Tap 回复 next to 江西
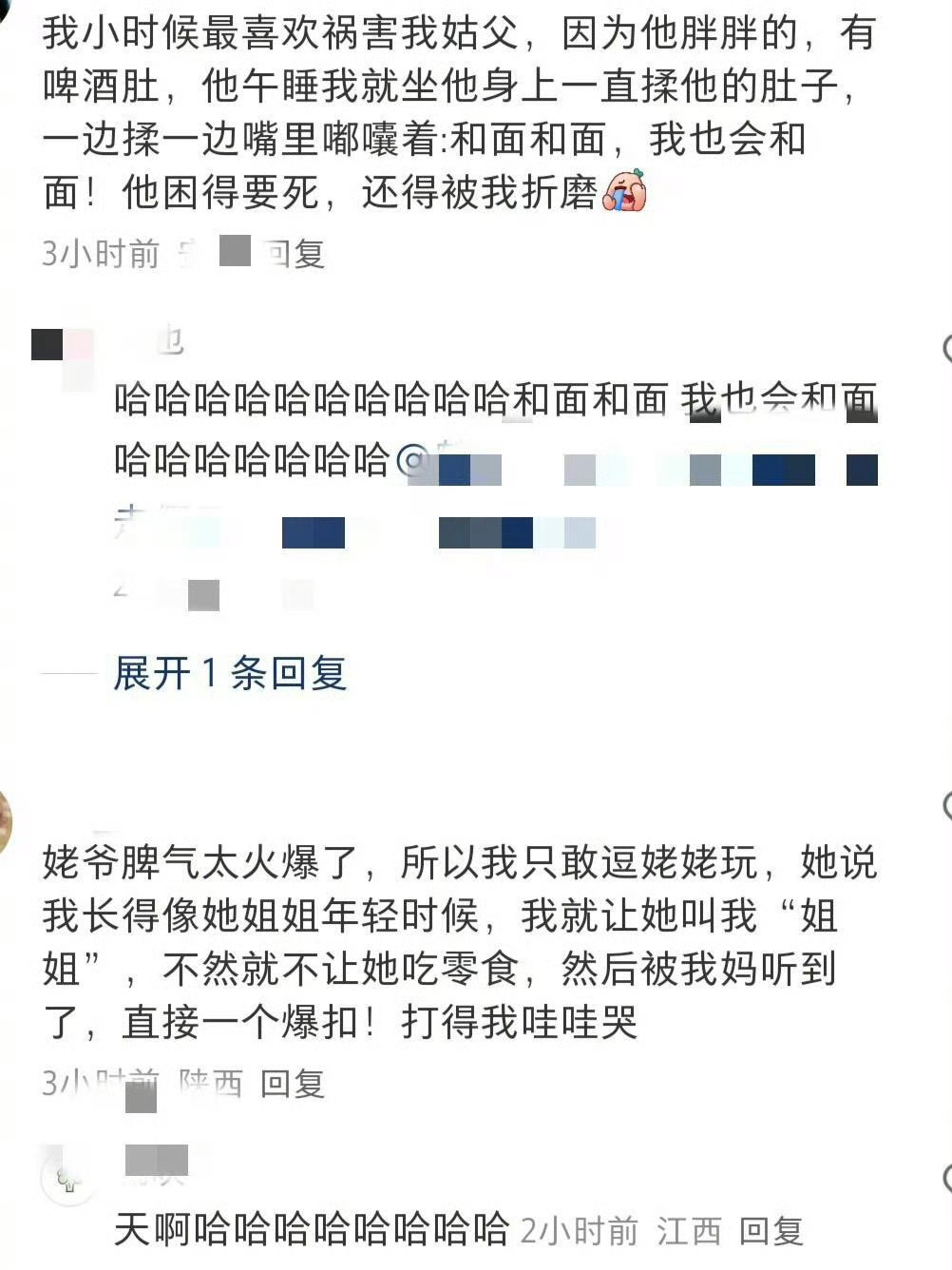952x1270 pixels. point(771,1231)
